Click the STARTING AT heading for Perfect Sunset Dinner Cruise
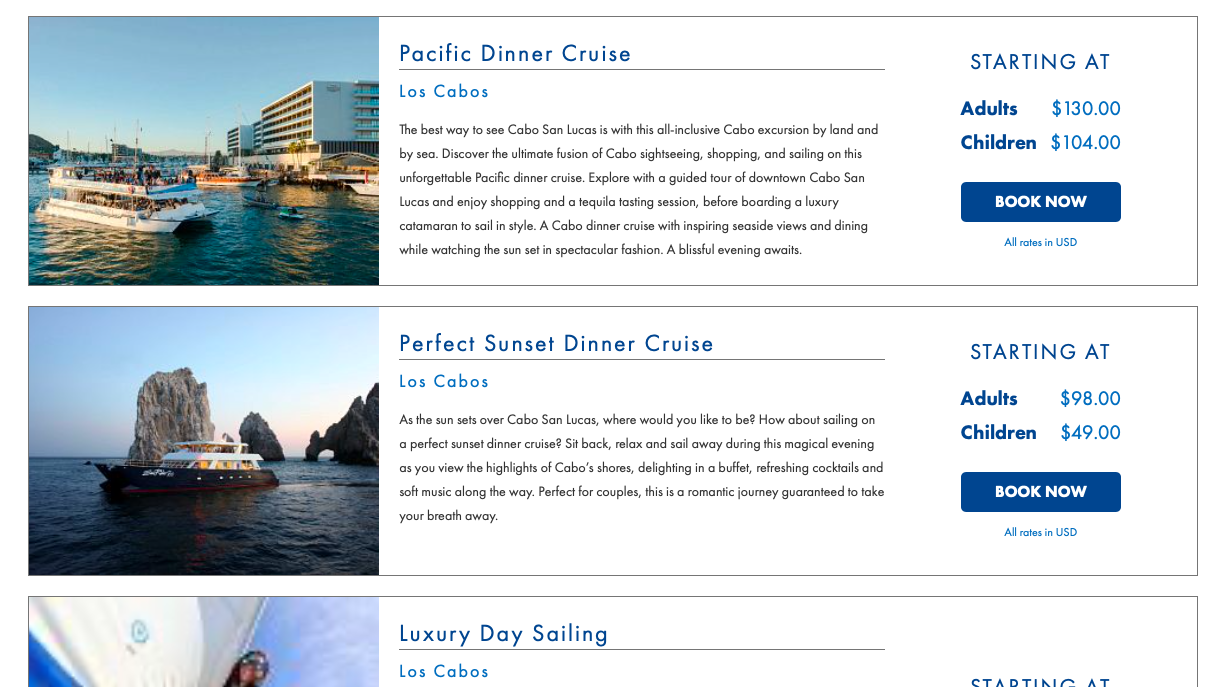Viewport: 1218px width, 687px height. tap(1040, 352)
